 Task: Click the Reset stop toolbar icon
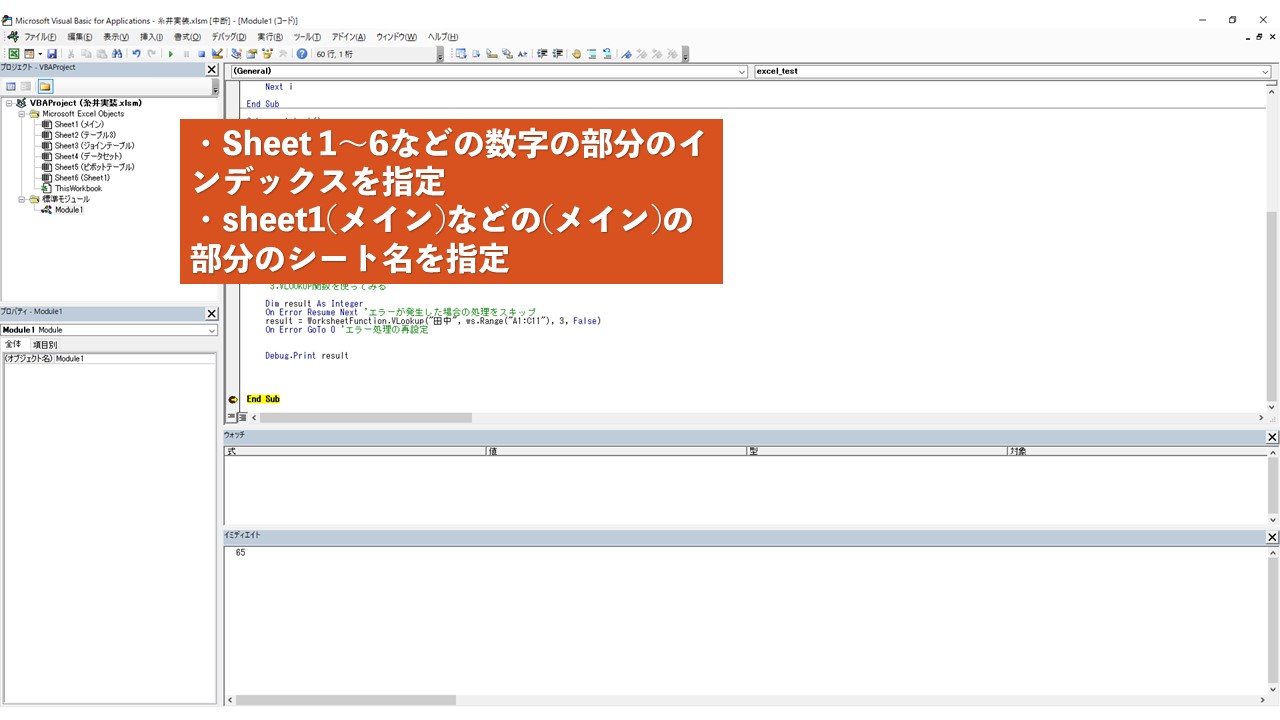click(x=201, y=54)
